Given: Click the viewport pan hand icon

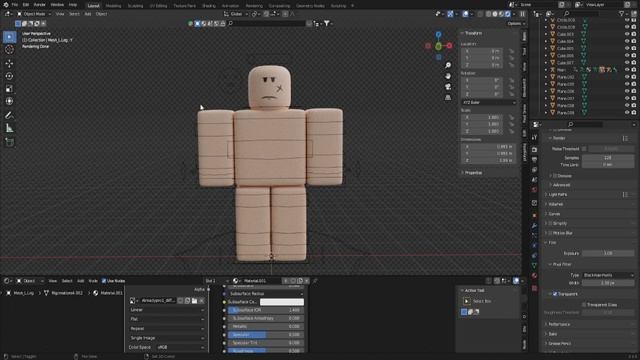Looking at the screenshot, I should 448,76.
